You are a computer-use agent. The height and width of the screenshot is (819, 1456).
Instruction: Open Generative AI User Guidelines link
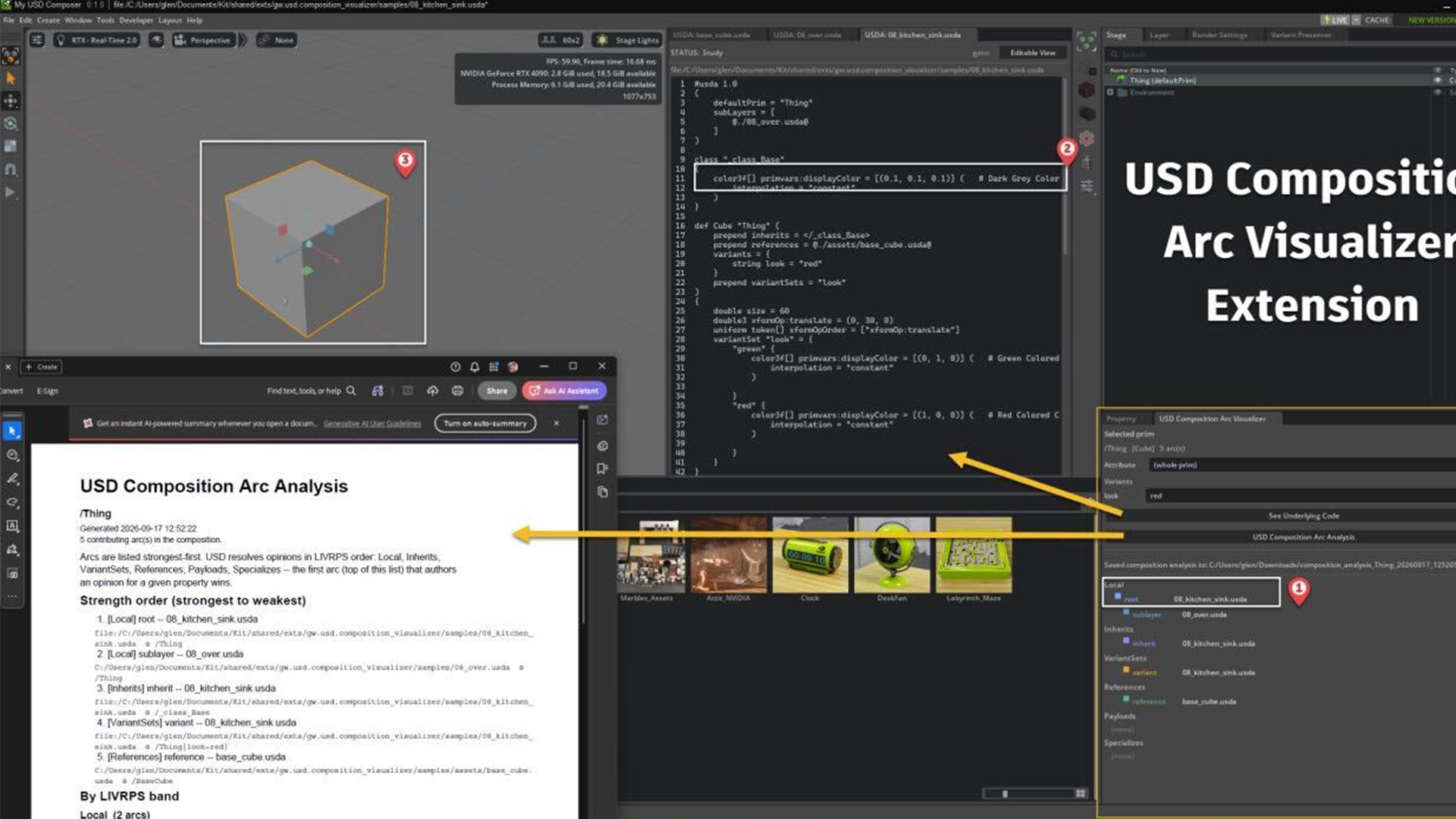pyautogui.click(x=372, y=423)
